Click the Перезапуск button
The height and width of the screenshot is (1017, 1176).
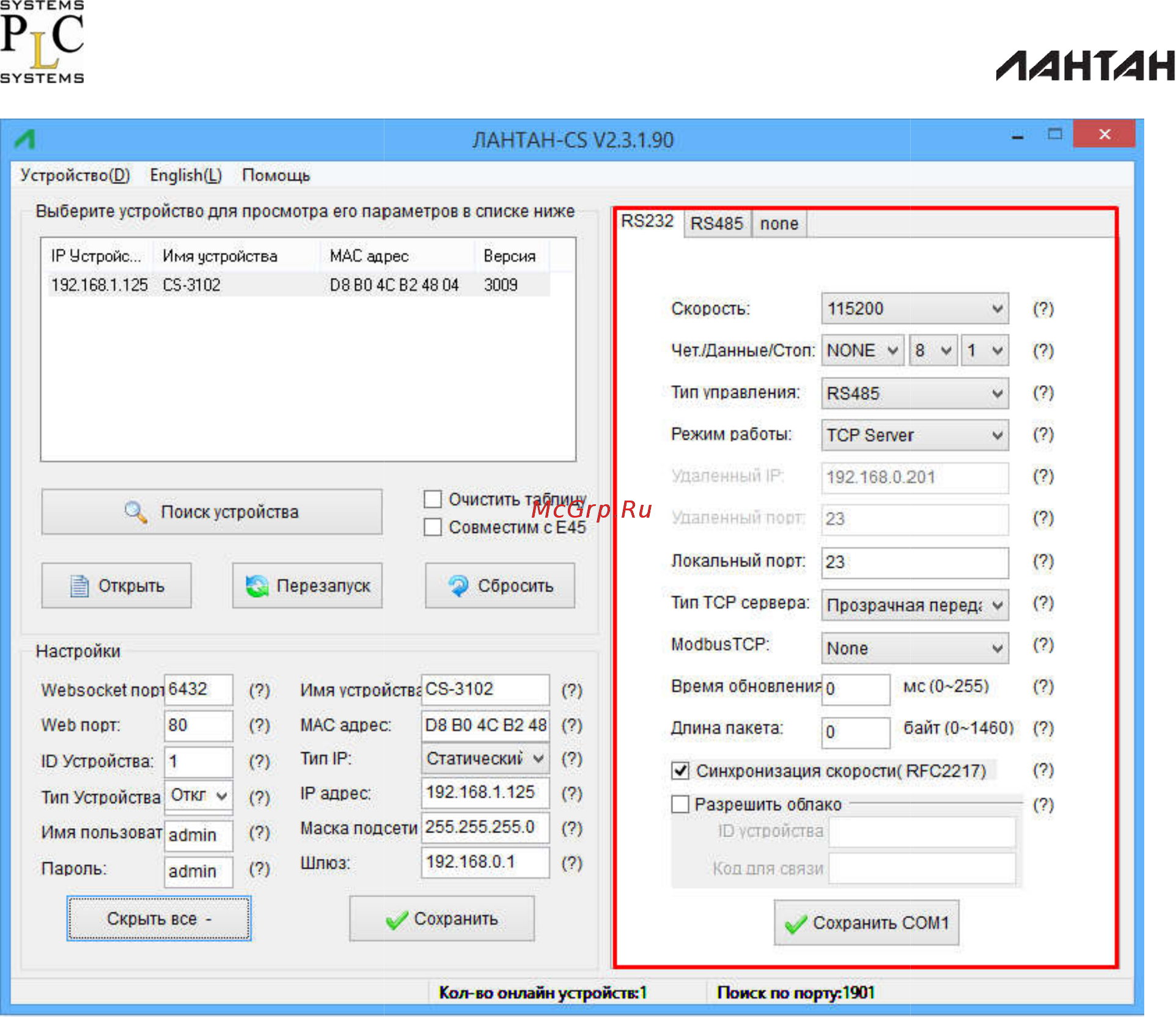pyautogui.click(x=307, y=586)
